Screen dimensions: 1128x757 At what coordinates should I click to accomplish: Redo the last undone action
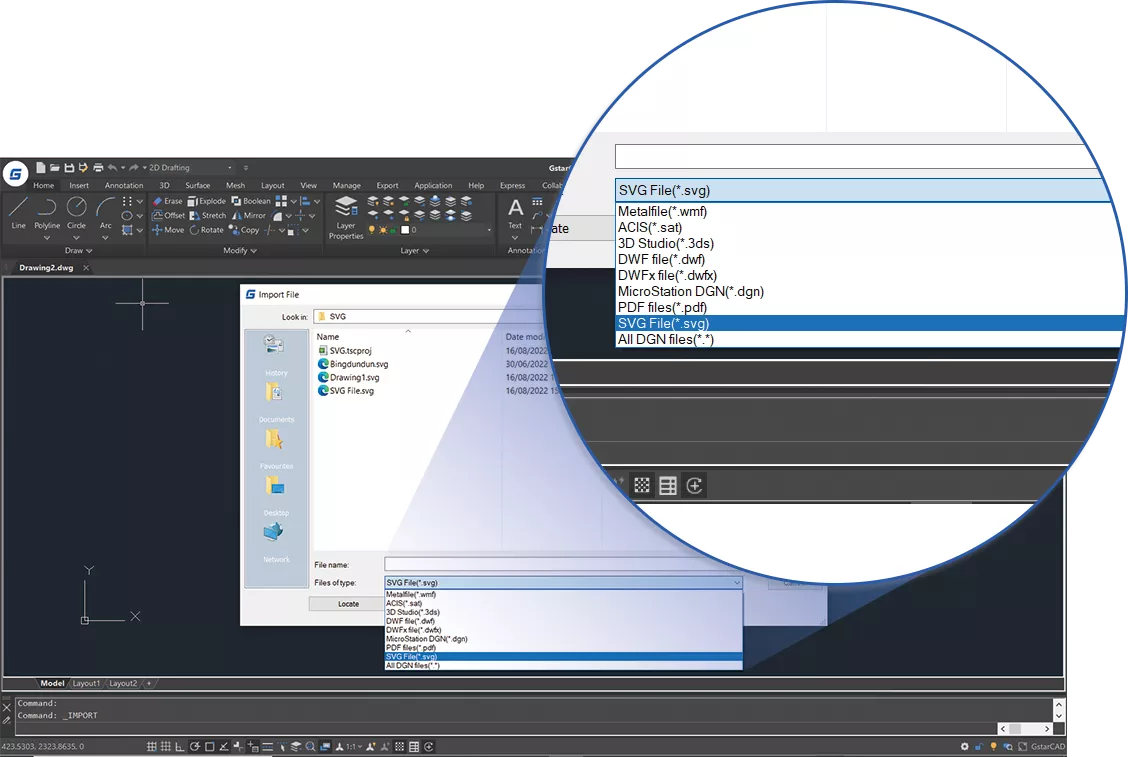point(134,168)
